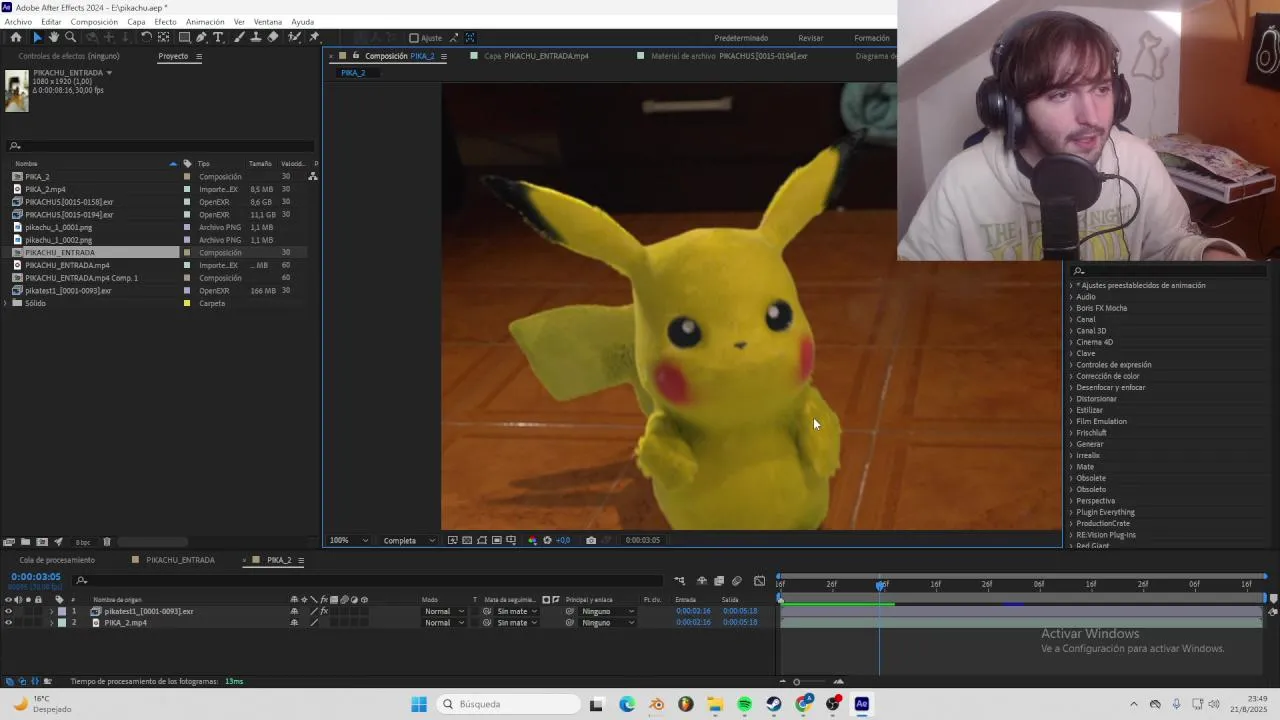Viewport: 1280px width, 720px height.
Task: Select PIKACHU_ENTRADA.mp4 Comp. 1 in Project list
Action: tap(82, 278)
